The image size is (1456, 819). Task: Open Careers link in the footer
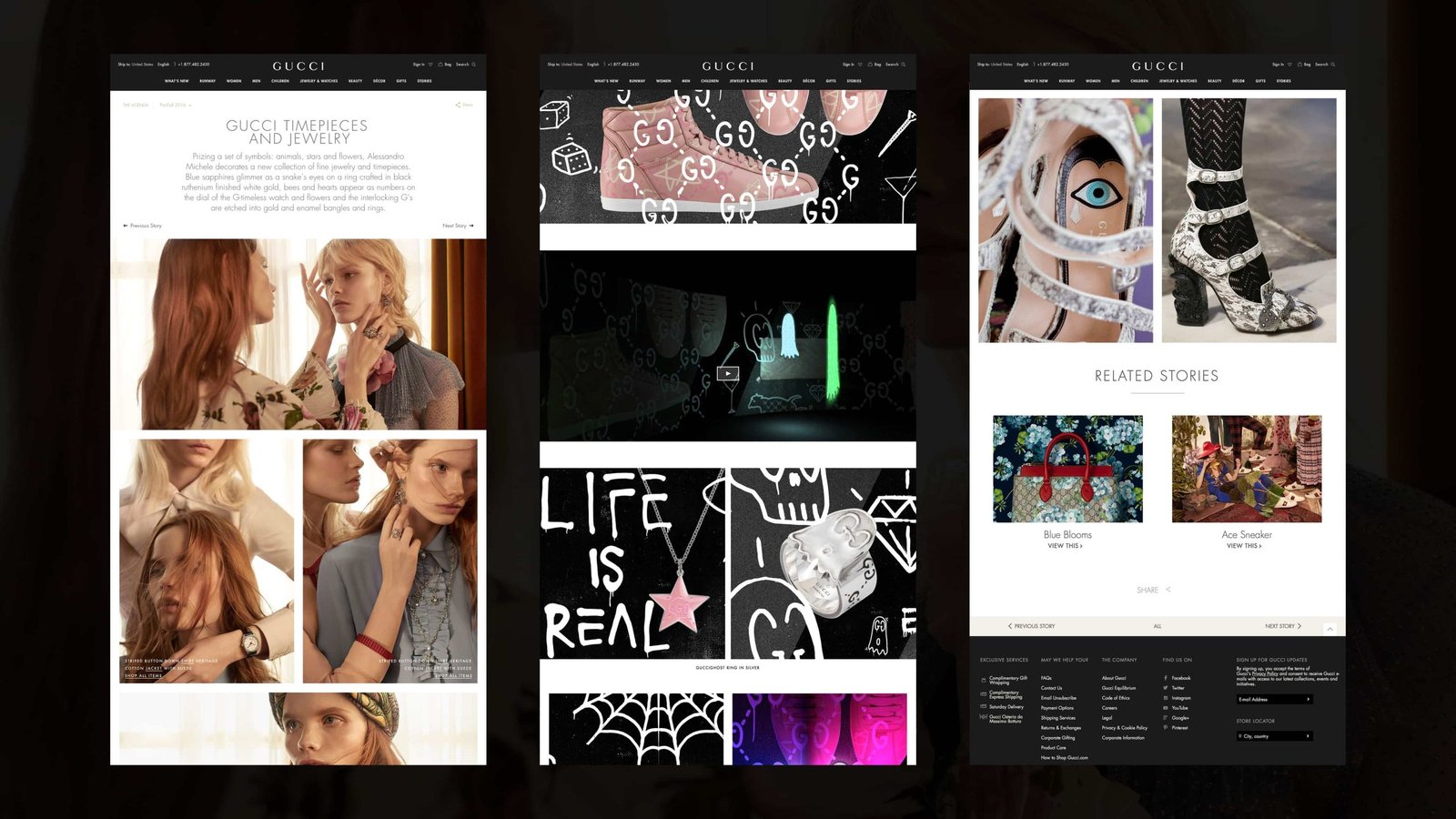[x=1109, y=708]
